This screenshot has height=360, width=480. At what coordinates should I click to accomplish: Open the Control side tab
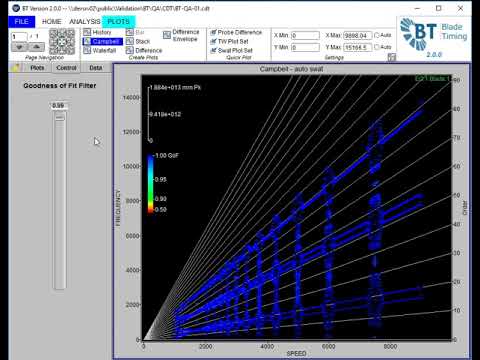coord(66,68)
